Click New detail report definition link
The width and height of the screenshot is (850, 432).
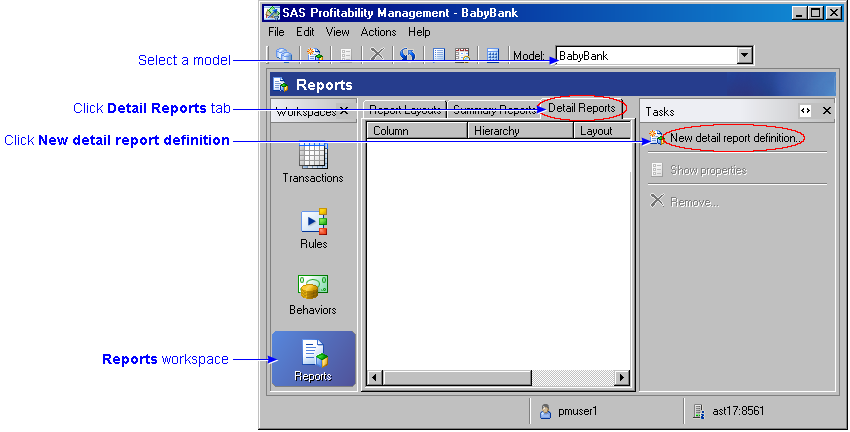pyautogui.click(x=732, y=138)
